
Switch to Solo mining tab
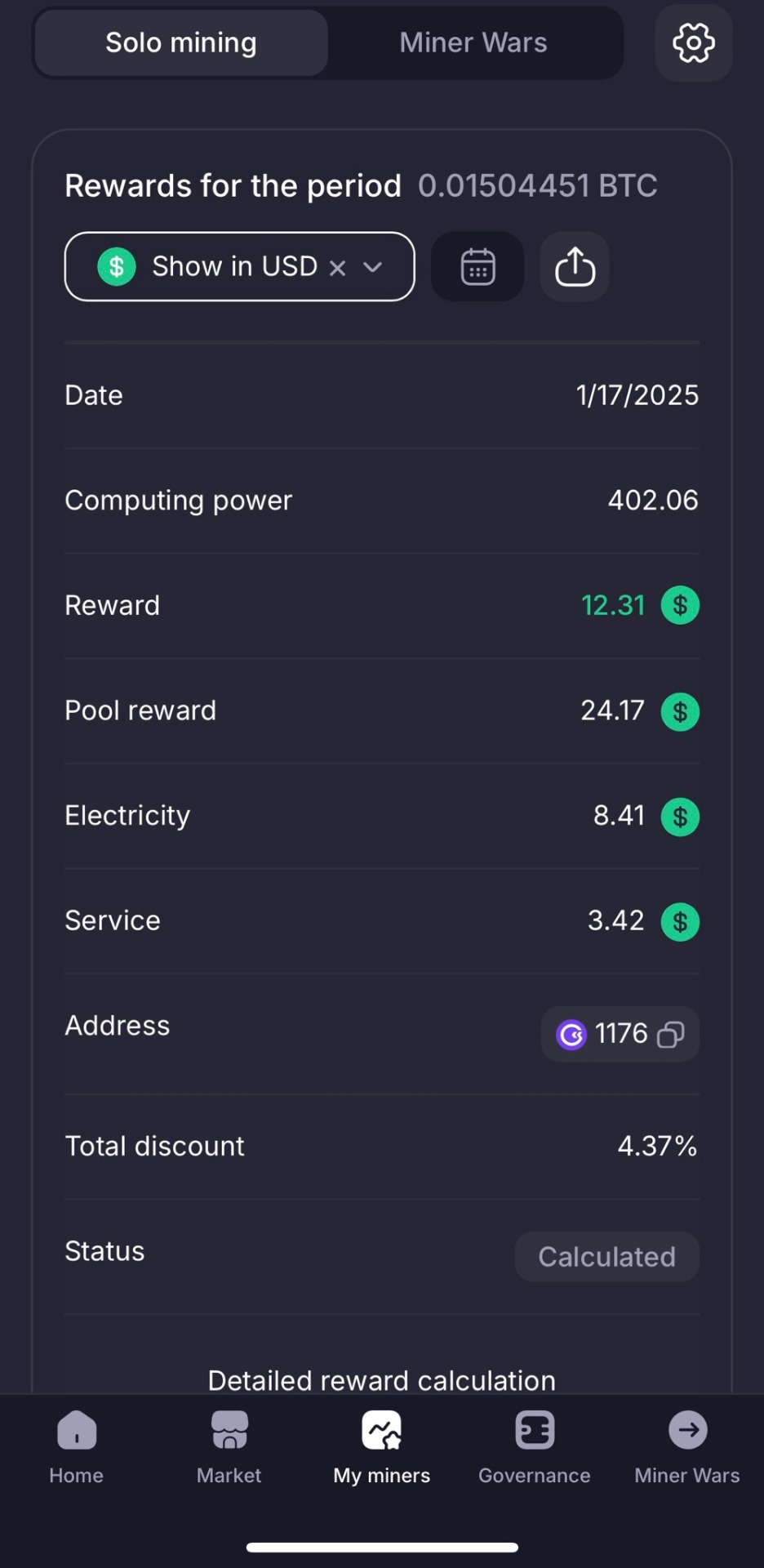(181, 42)
